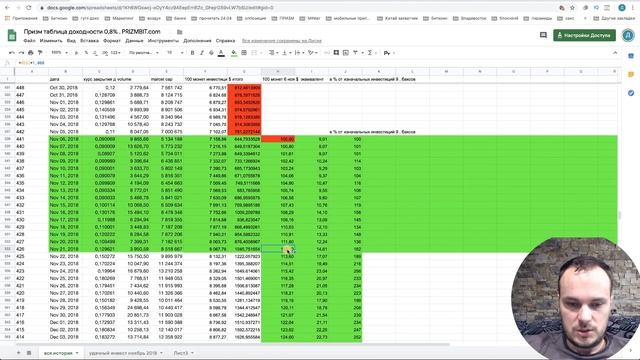The image size is (640, 360).
Task: Open the Справка menu
Action: 225,41
